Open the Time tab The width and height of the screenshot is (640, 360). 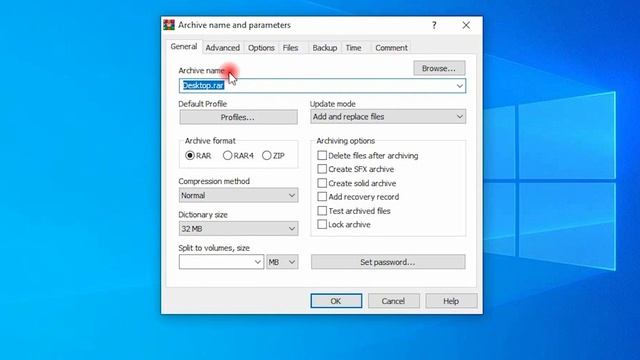[353, 48]
